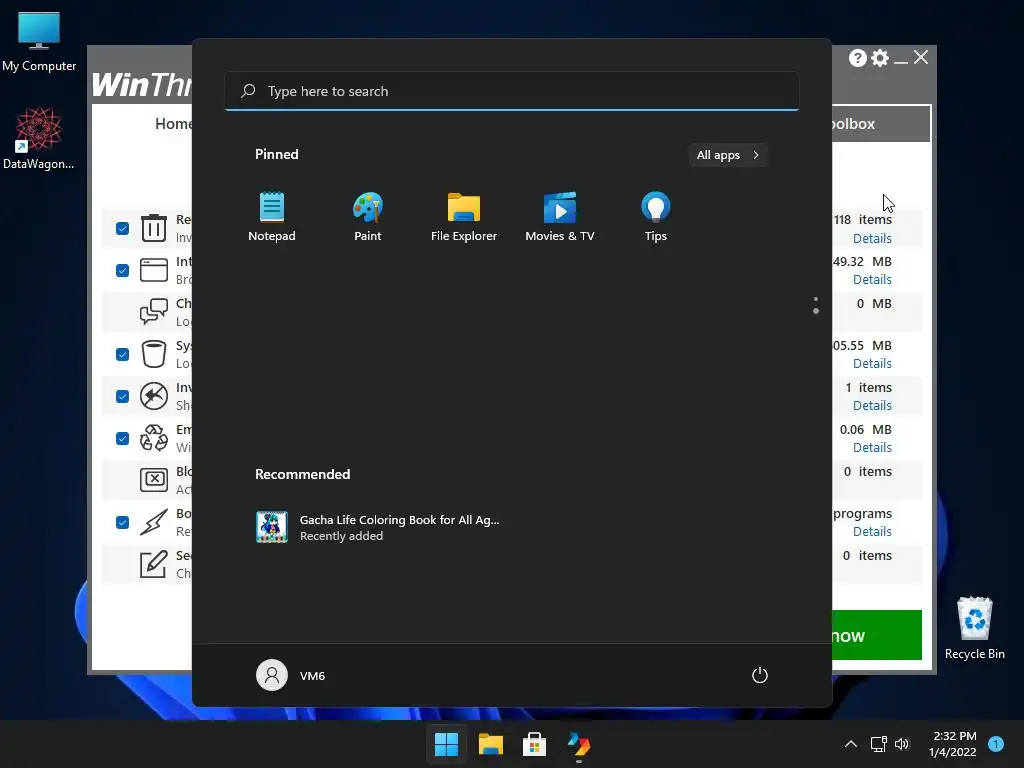Open Recycle Bin desktop icon
Viewport: 1024px width, 768px height.
(974, 628)
